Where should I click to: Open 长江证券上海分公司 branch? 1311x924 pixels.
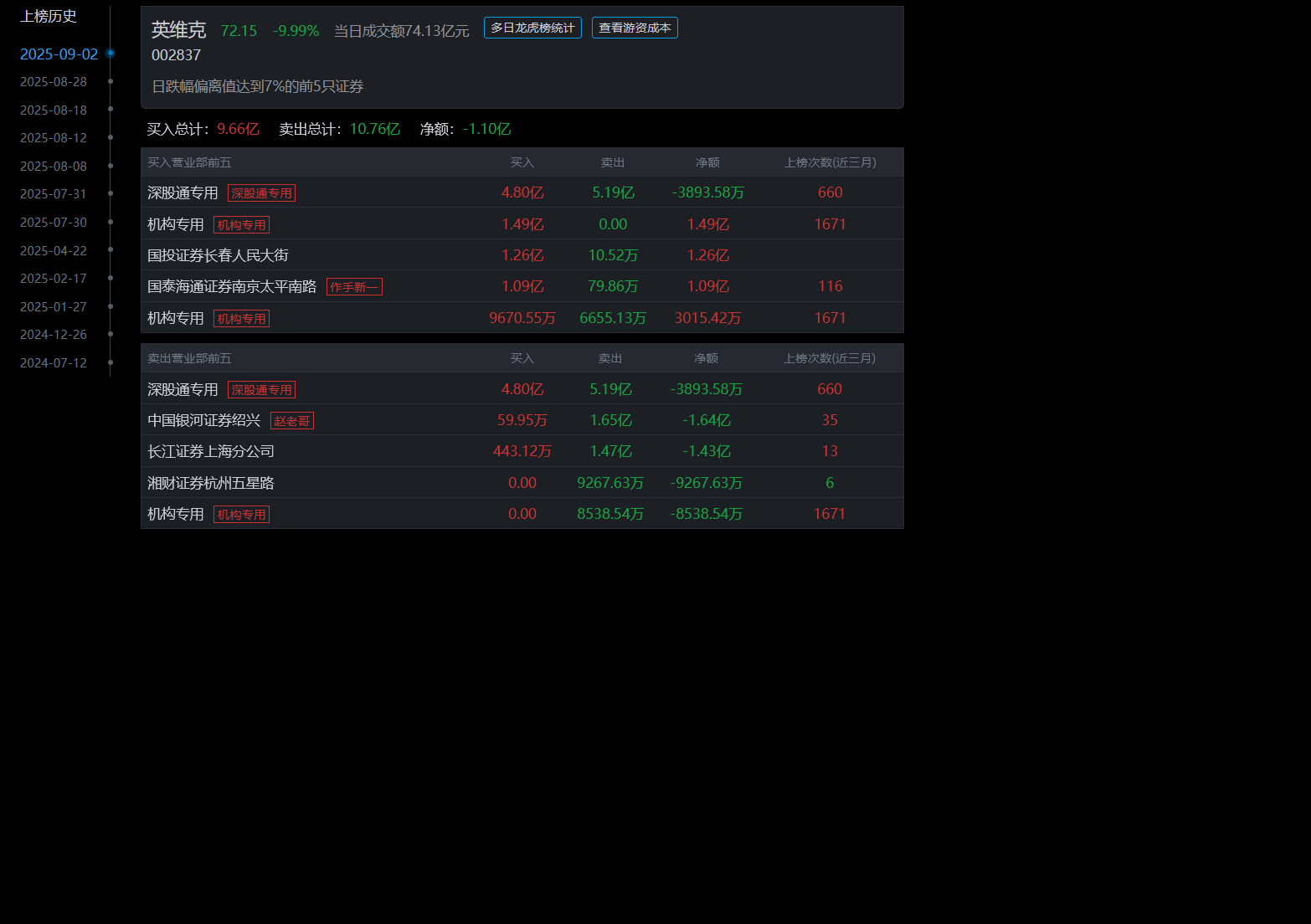click(x=211, y=451)
